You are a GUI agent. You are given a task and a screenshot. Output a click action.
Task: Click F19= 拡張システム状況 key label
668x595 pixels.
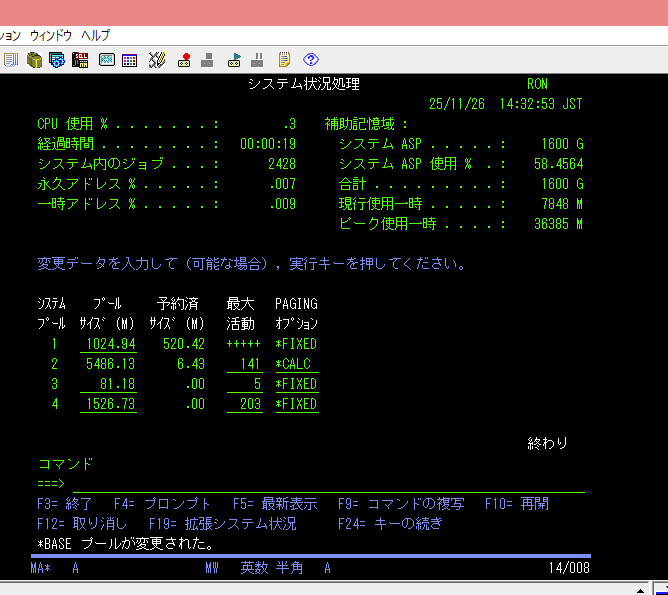[223, 524]
